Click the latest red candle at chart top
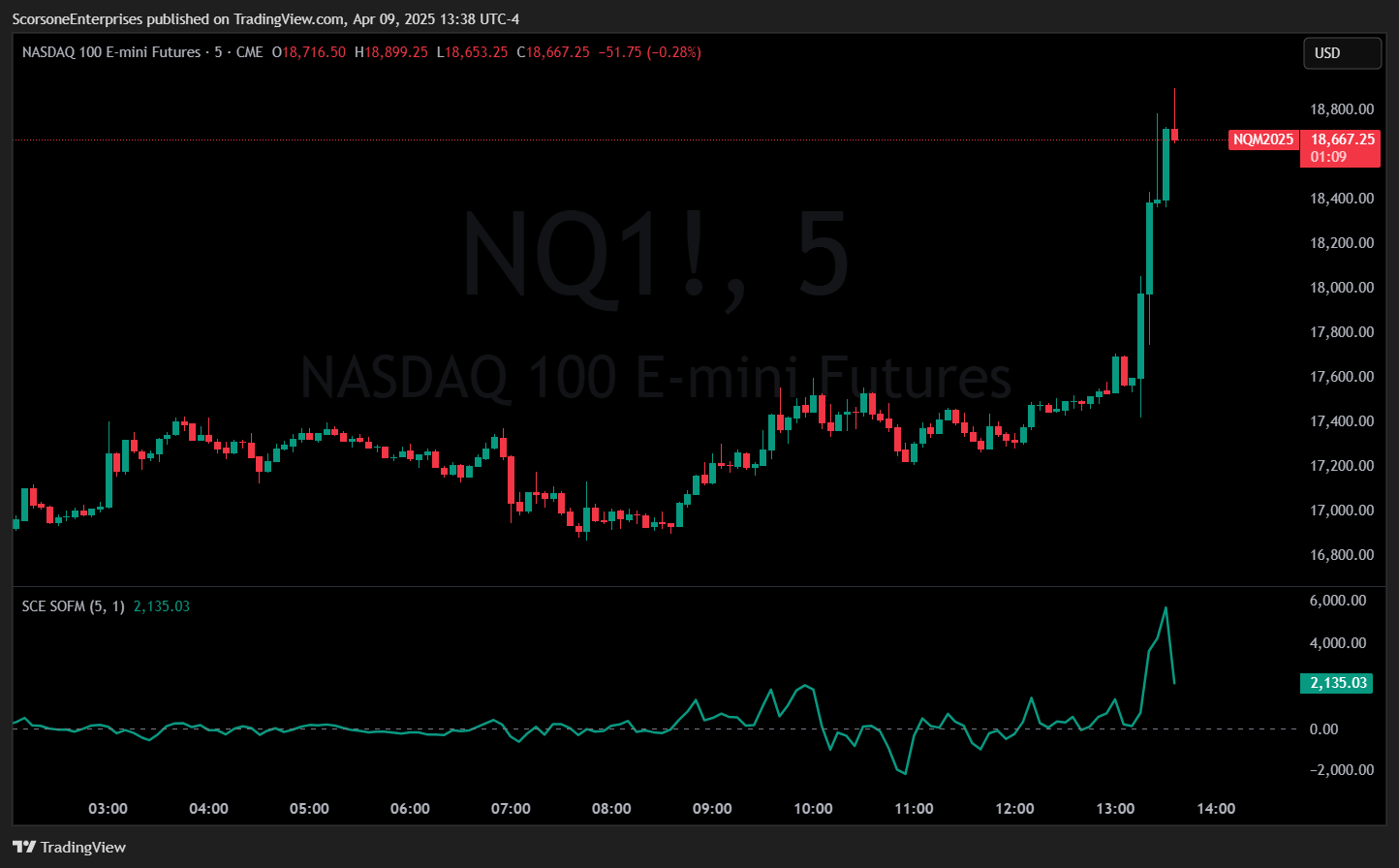Screen dimensions: 1399x868 tap(1175, 134)
